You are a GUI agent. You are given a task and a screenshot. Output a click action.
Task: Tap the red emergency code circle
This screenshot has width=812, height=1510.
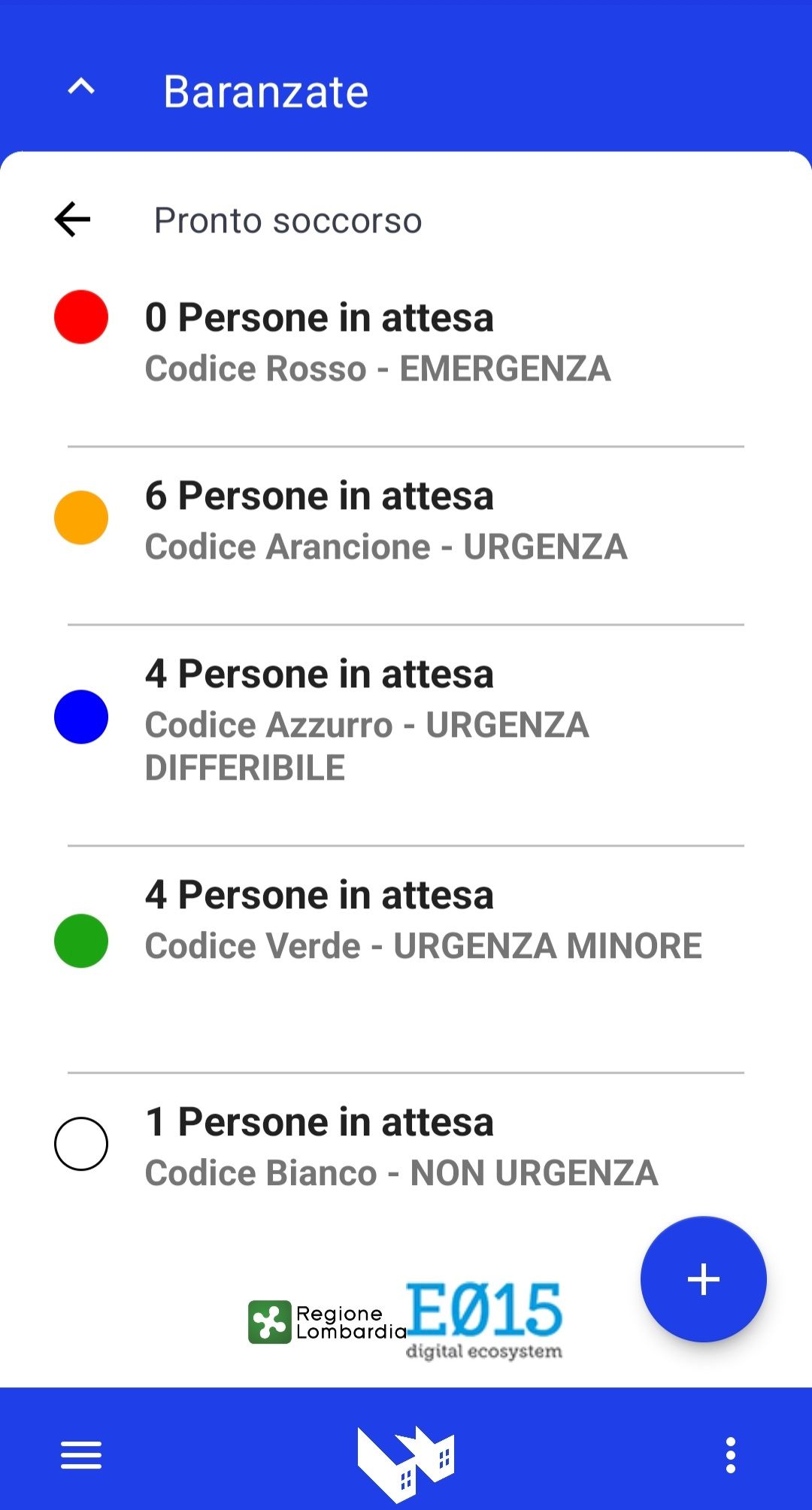(x=81, y=317)
